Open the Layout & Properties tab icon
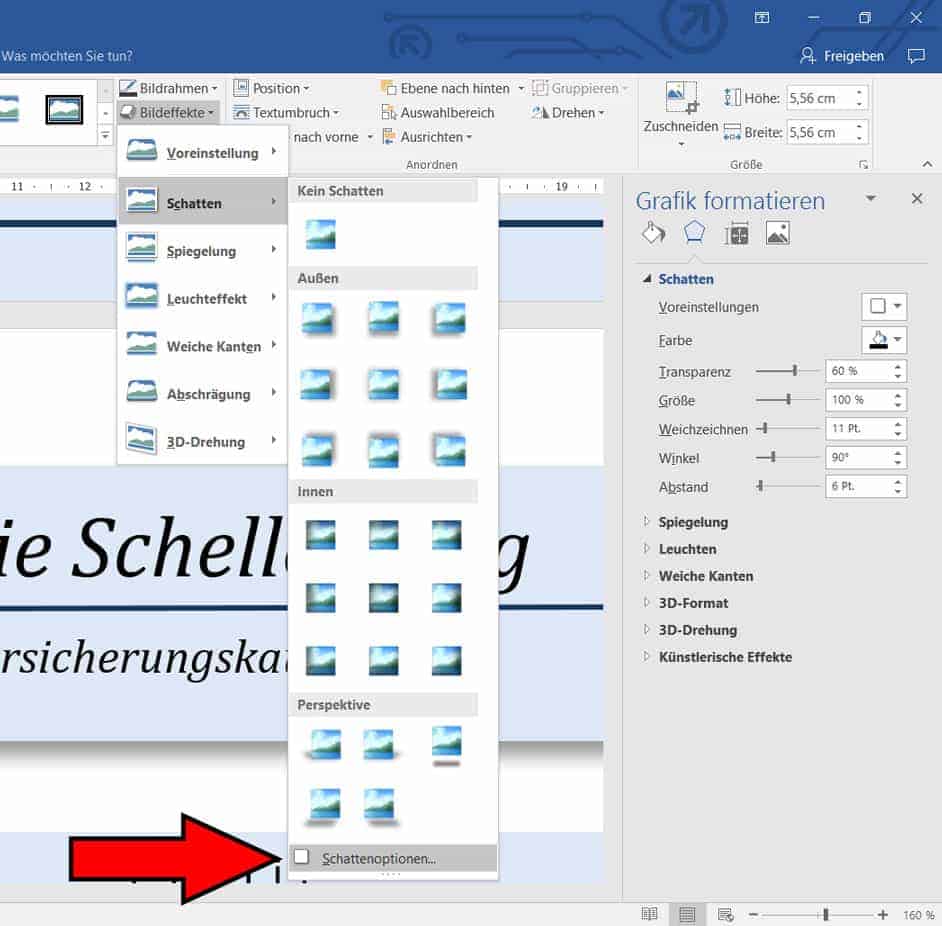942x926 pixels. [737, 233]
